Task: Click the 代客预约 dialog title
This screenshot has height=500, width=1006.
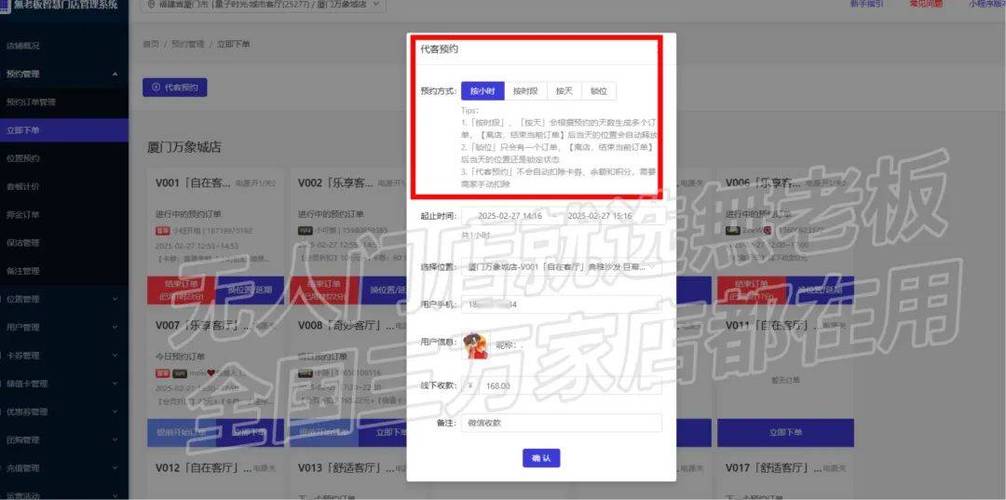Action: coord(439,49)
